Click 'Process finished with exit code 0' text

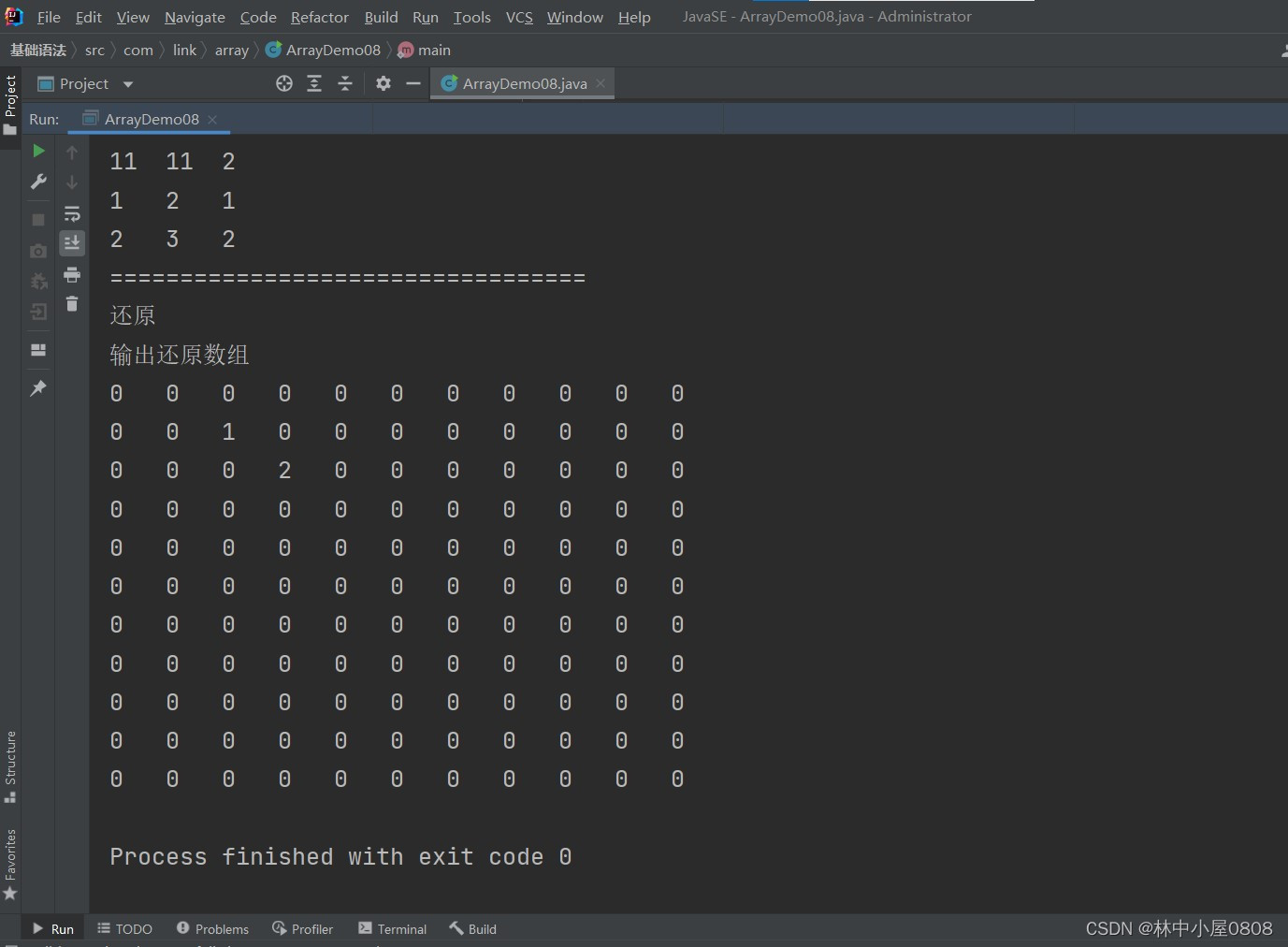tap(340, 856)
